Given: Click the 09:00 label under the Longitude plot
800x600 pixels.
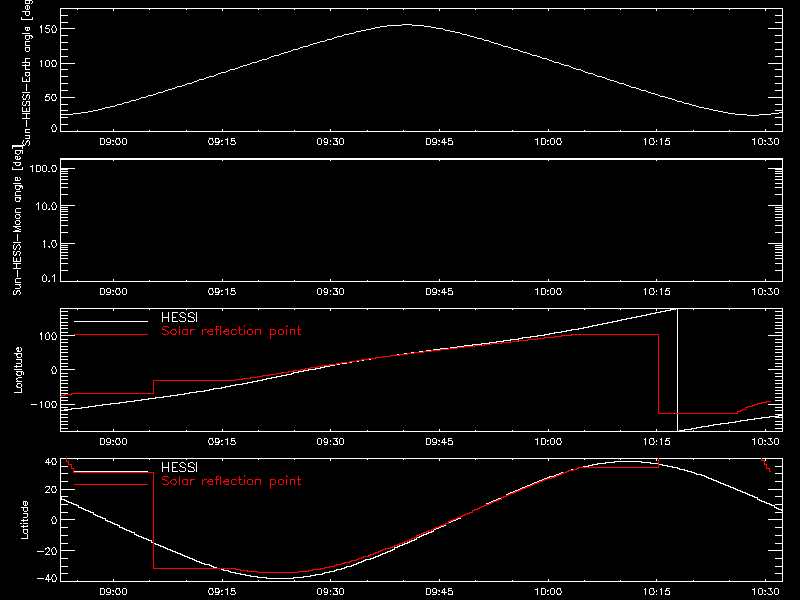Looking at the screenshot, I should pyautogui.click(x=113, y=442).
